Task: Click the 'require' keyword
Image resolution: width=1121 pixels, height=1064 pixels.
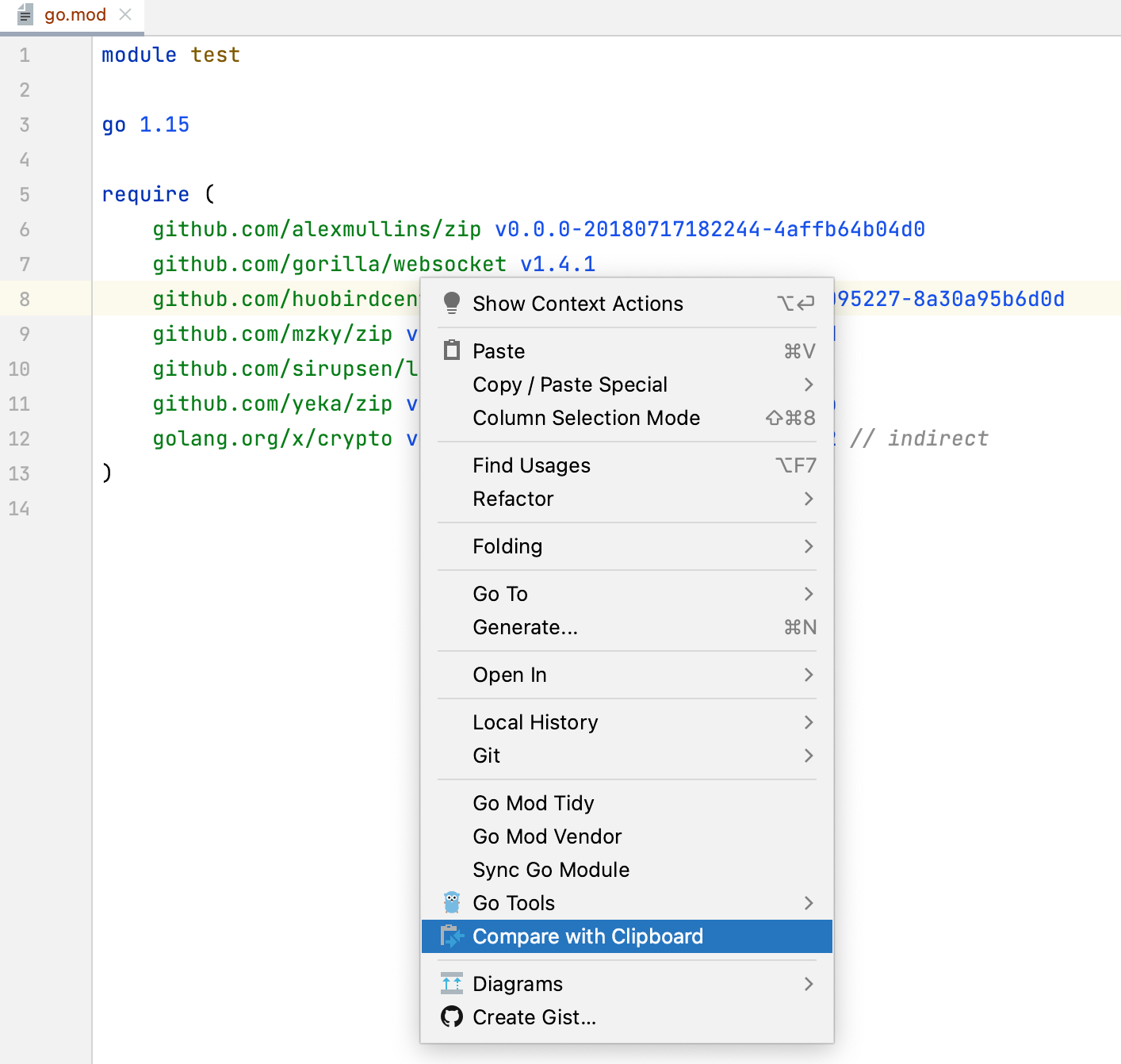Action: point(146,194)
